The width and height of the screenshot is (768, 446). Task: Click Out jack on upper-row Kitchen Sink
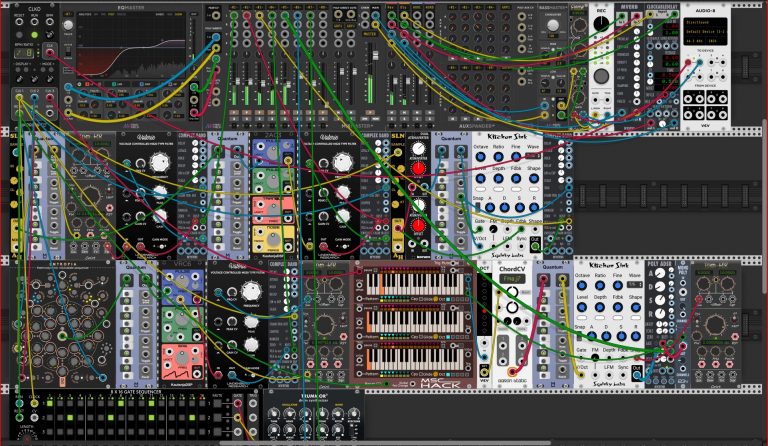click(x=535, y=247)
